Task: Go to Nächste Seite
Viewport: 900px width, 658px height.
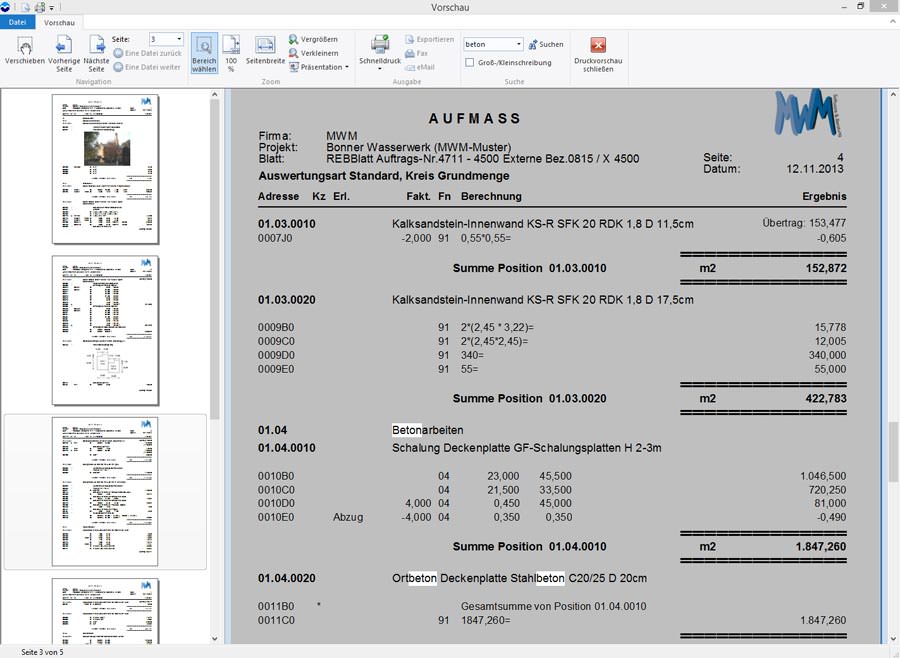Action: click(96, 53)
